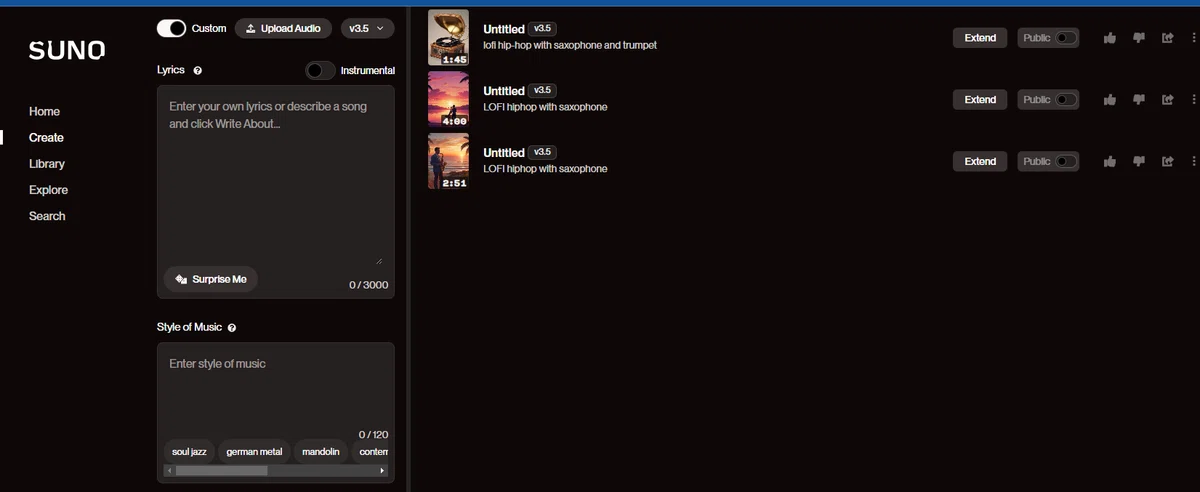Image resolution: width=1200 pixels, height=492 pixels.
Task: Open the Untitled song with saxophone and trumpet
Action: pos(504,29)
